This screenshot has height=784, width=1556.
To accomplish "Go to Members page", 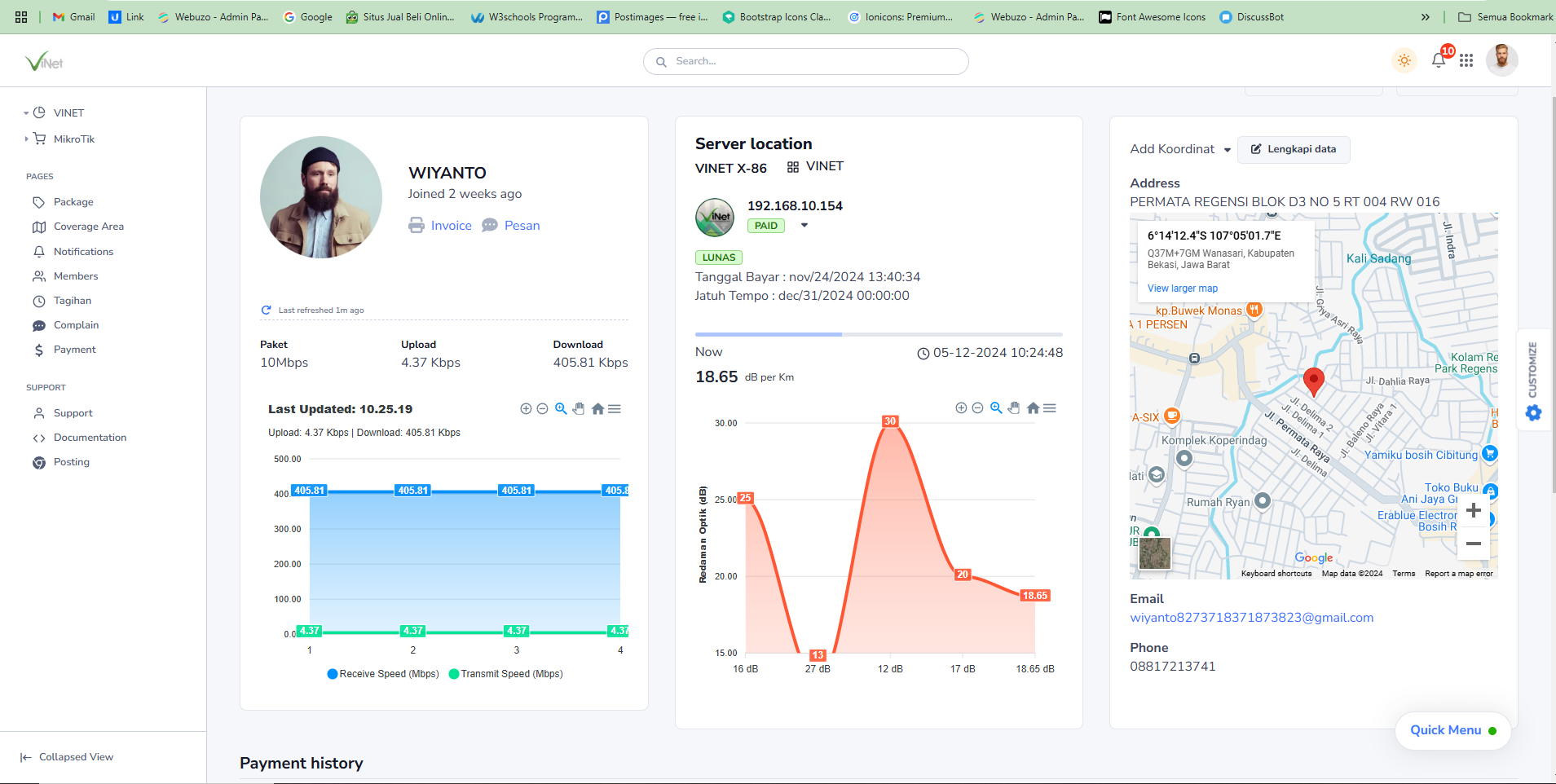I will click(x=76, y=276).
